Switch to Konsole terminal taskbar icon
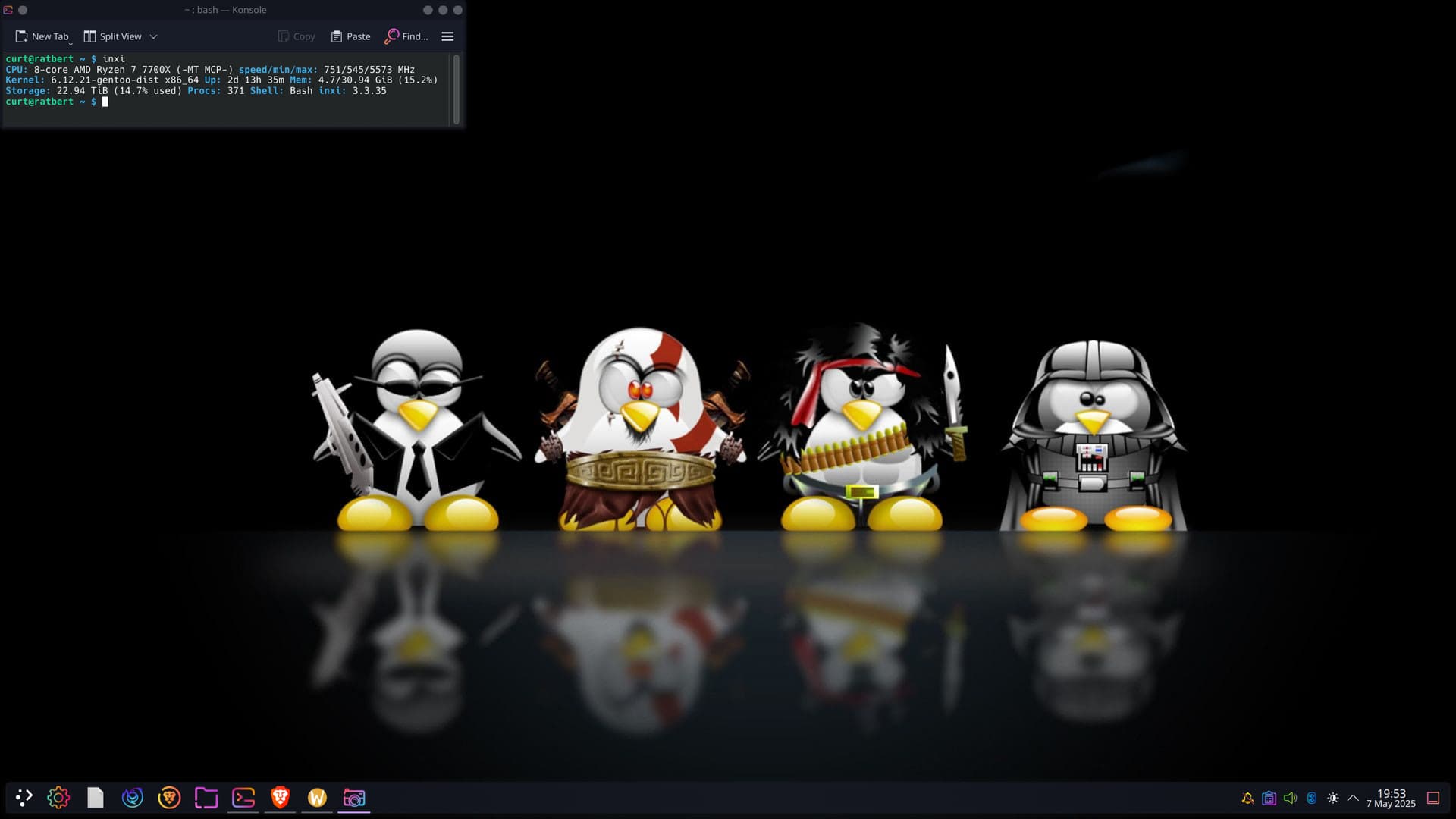 pos(243,798)
